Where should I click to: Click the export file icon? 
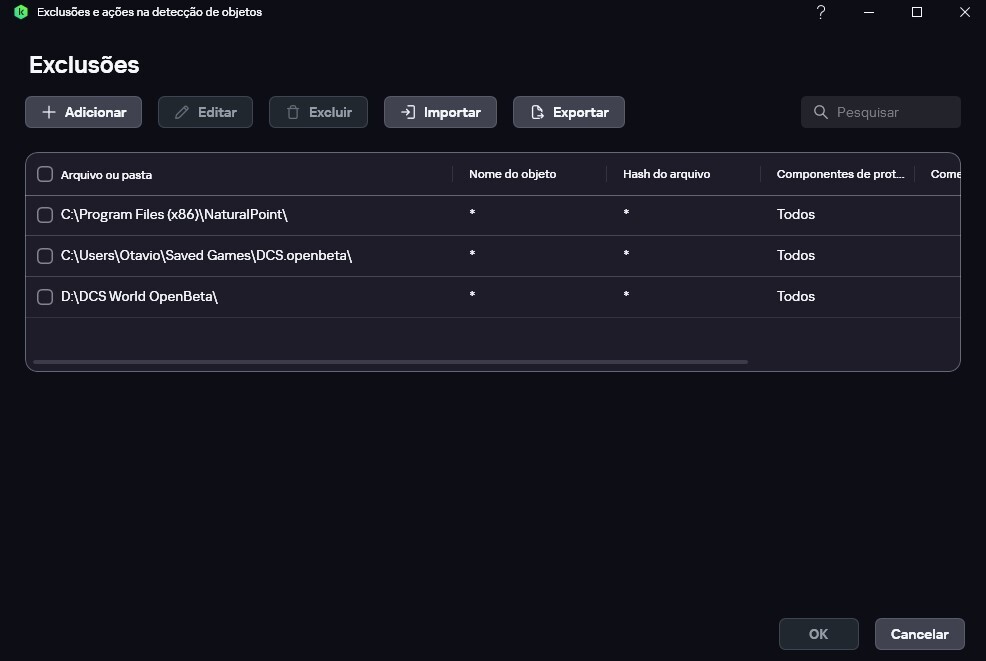coord(537,112)
